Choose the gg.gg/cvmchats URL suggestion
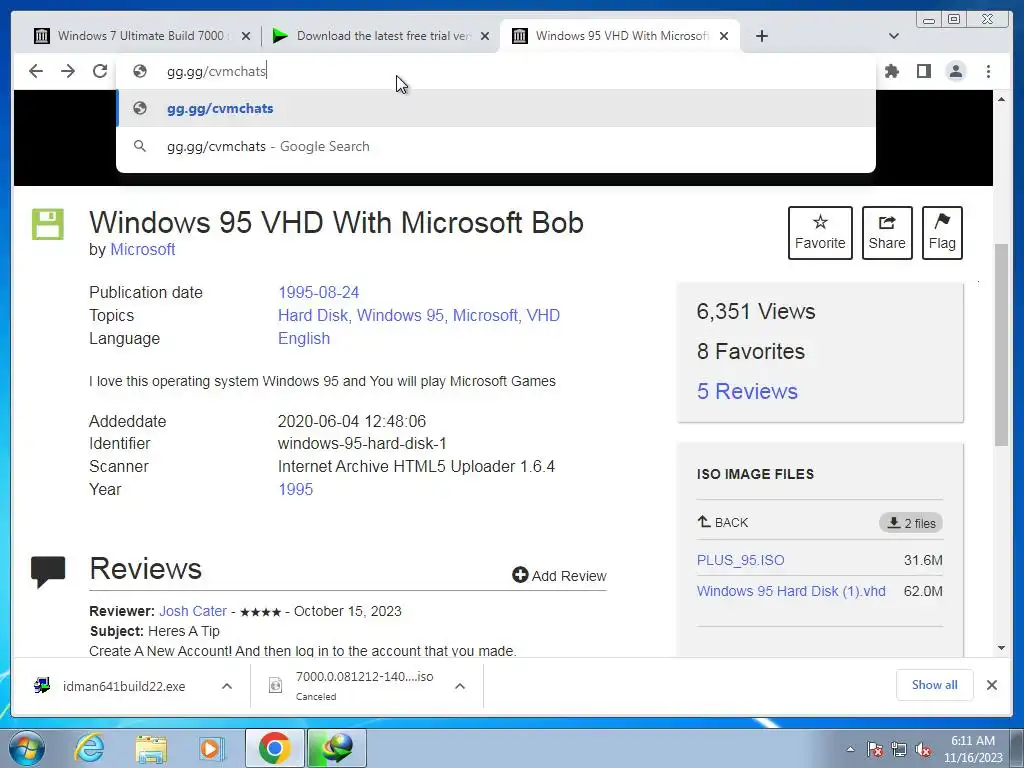The width and height of the screenshot is (1024, 768). click(x=495, y=108)
